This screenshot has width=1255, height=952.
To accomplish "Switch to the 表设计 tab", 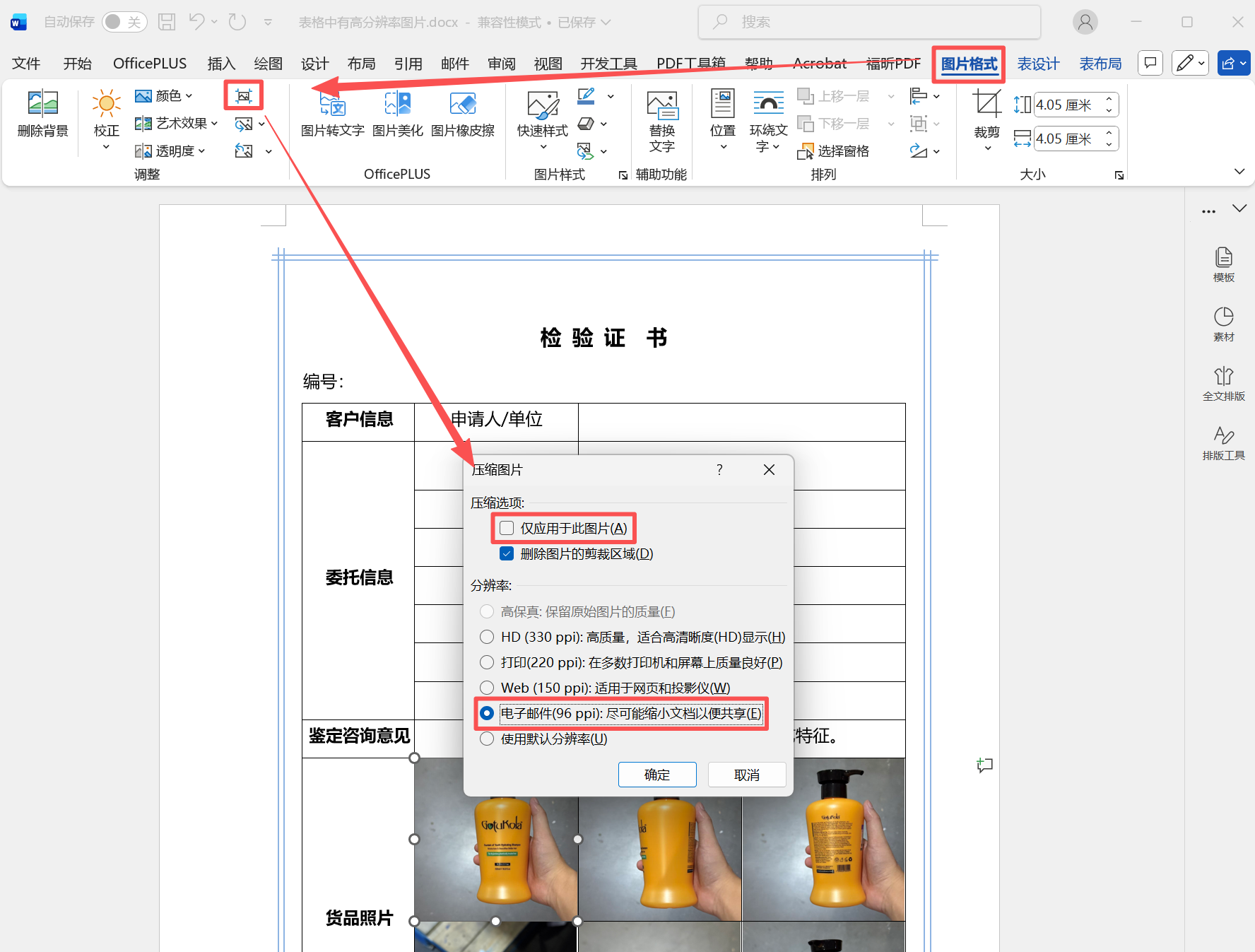I will (1037, 63).
